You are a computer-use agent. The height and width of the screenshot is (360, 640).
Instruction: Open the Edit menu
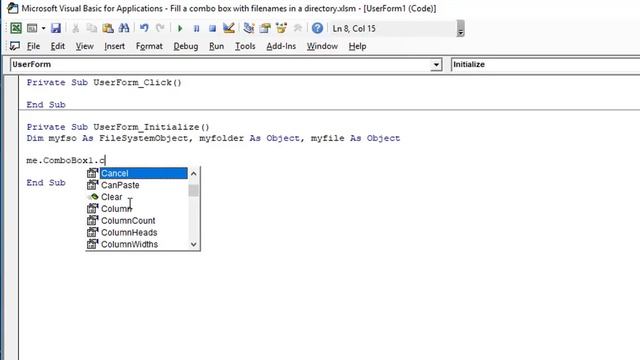[x=58, y=46]
